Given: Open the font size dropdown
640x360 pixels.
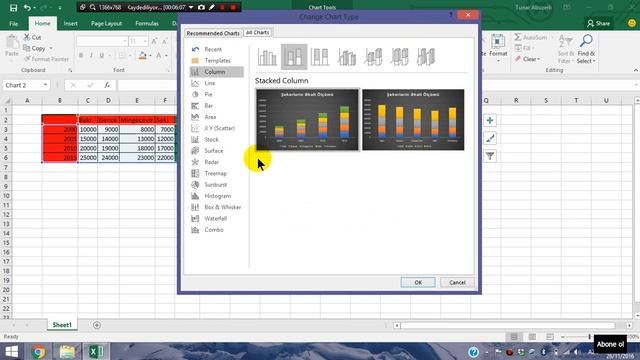Looking at the screenshot, I should (144, 41).
